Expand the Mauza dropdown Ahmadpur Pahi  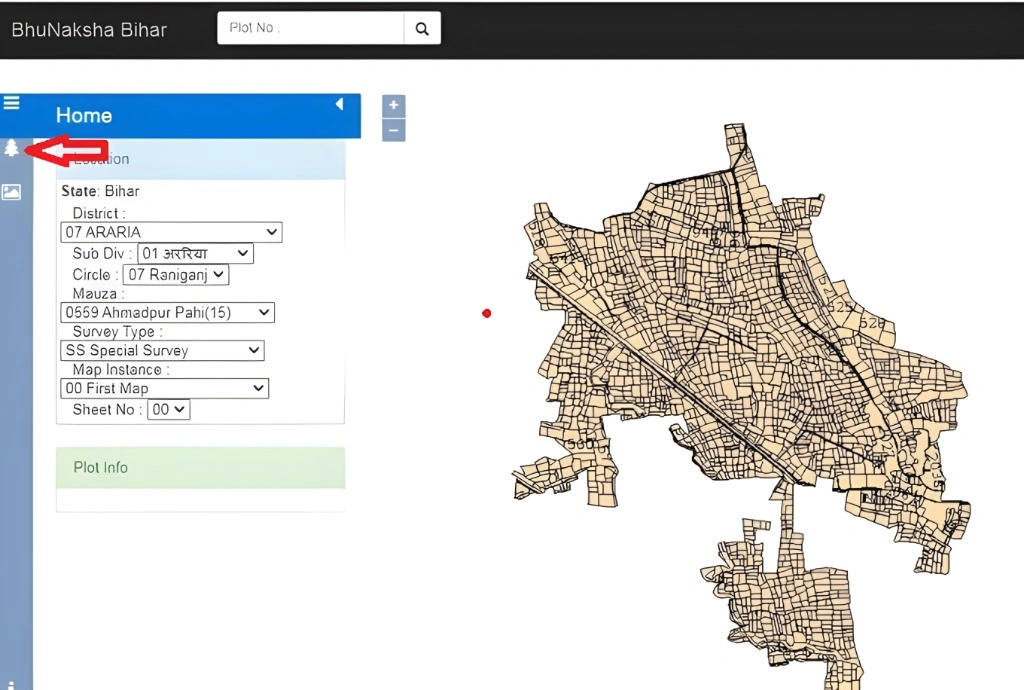(167, 313)
